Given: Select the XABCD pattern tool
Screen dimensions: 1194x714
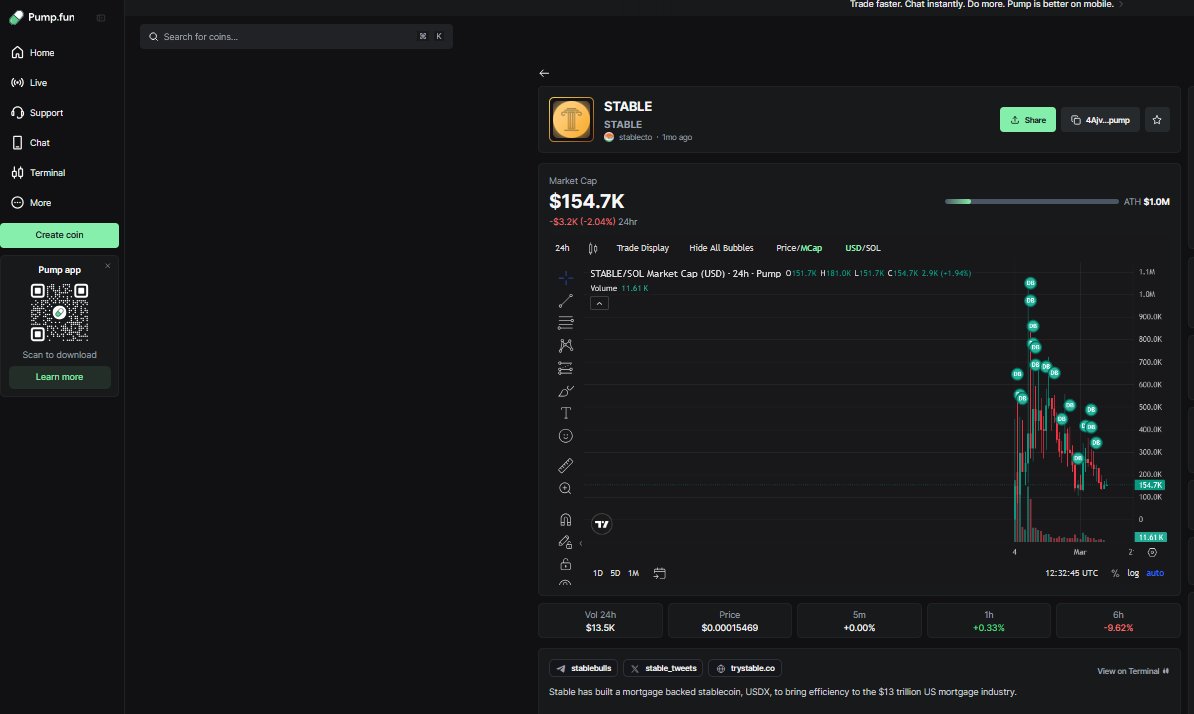Looking at the screenshot, I should [565, 346].
